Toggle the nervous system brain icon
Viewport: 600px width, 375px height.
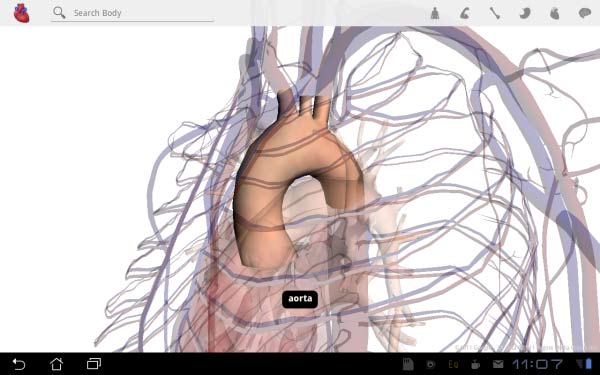click(585, 13)
